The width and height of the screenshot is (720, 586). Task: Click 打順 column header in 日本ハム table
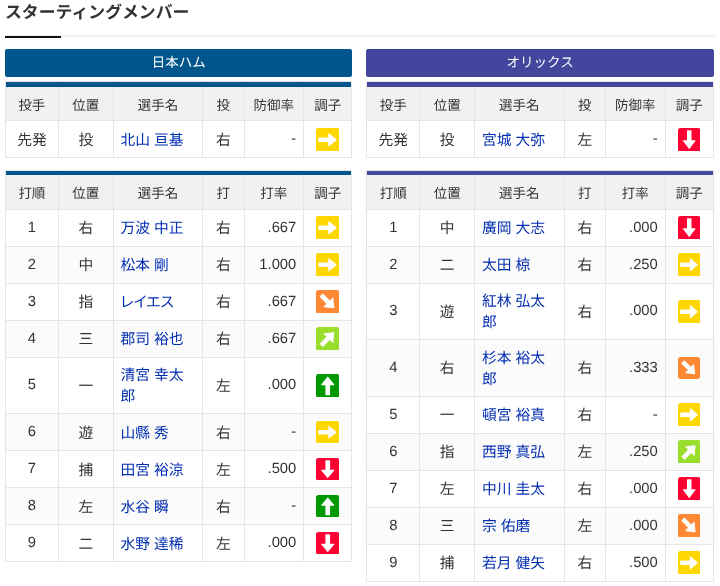pyautogui.click(x=32, y=193)
